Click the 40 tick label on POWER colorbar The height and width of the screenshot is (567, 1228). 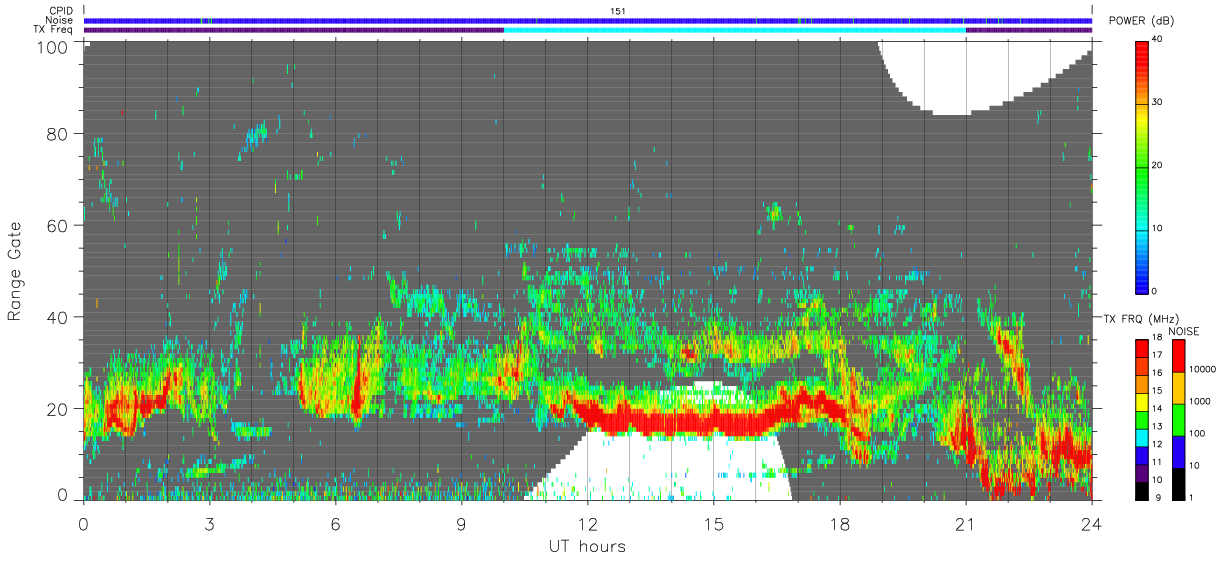[1158, 40]
